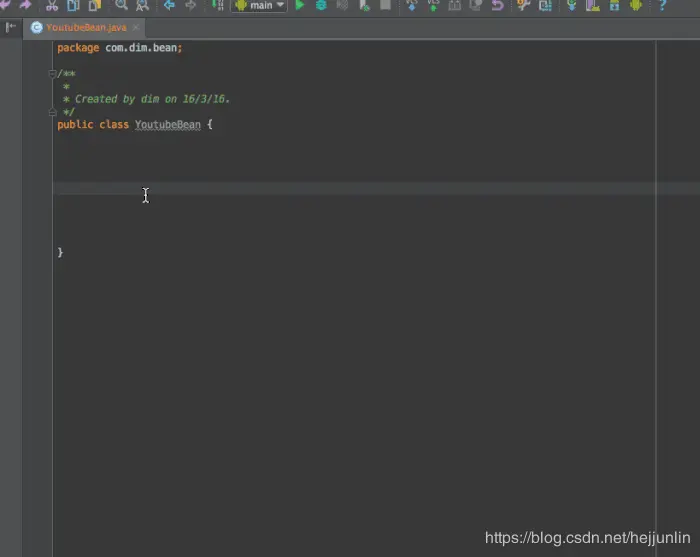
Task: Click the Settings panel icon next to wrench
Action: pyautogui.click(x=545, y=5)
